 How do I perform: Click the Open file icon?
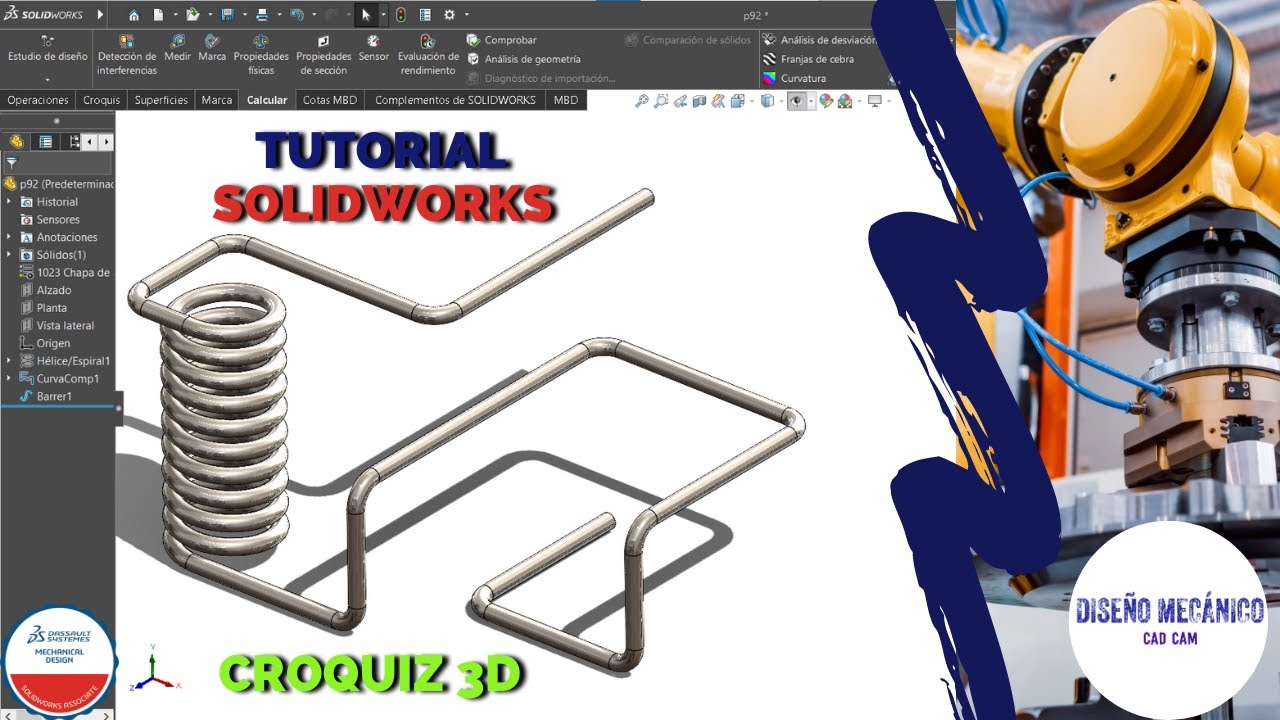(x=192, y=15)
